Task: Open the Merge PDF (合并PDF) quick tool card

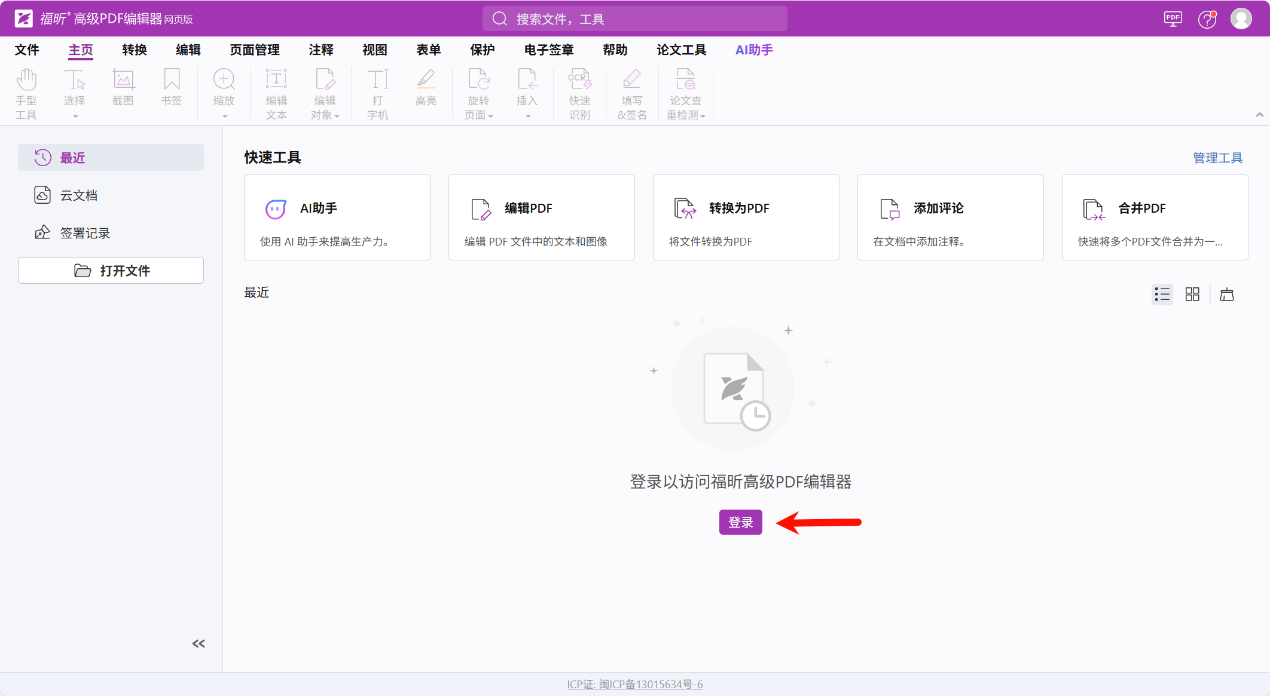Action: tap(1154, 217)
